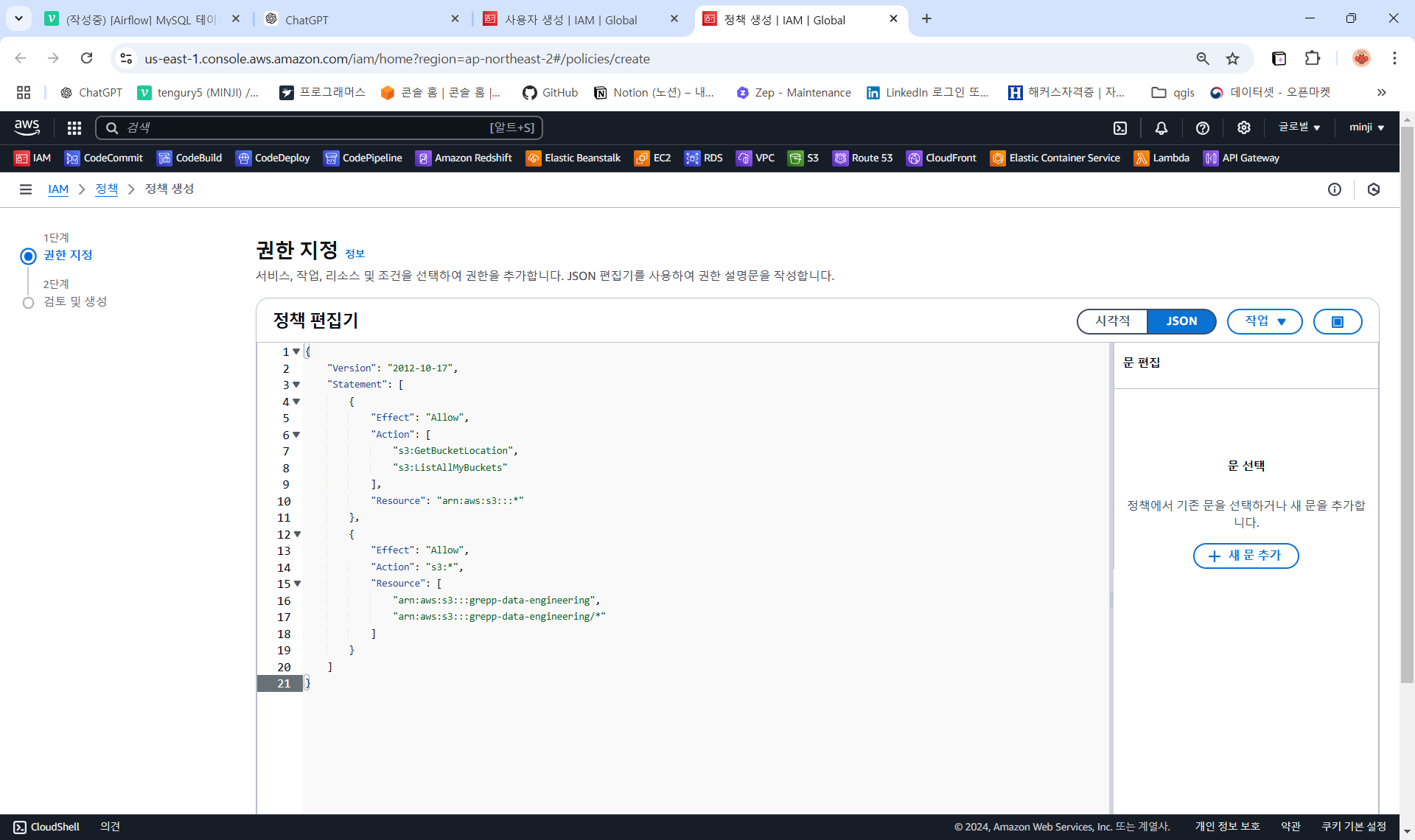Open the help question mark icon
1415x840 pixels.
pyautogui.click(x=1203, y=128)
